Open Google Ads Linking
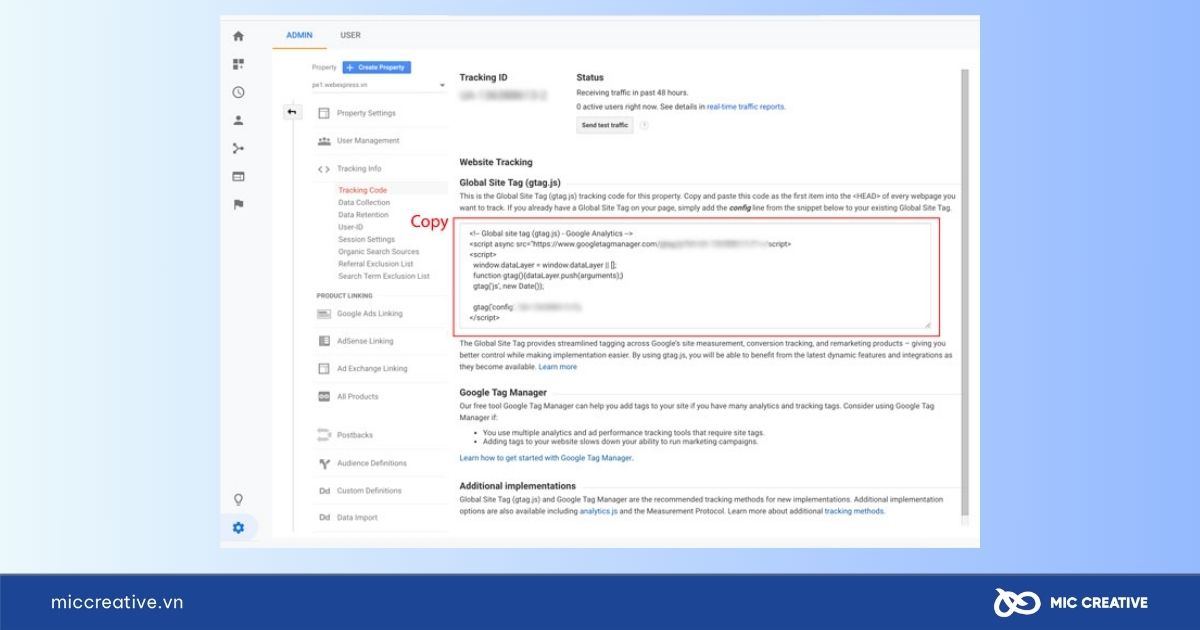This screenshot has width=1200, height=630. coord(370,313)
